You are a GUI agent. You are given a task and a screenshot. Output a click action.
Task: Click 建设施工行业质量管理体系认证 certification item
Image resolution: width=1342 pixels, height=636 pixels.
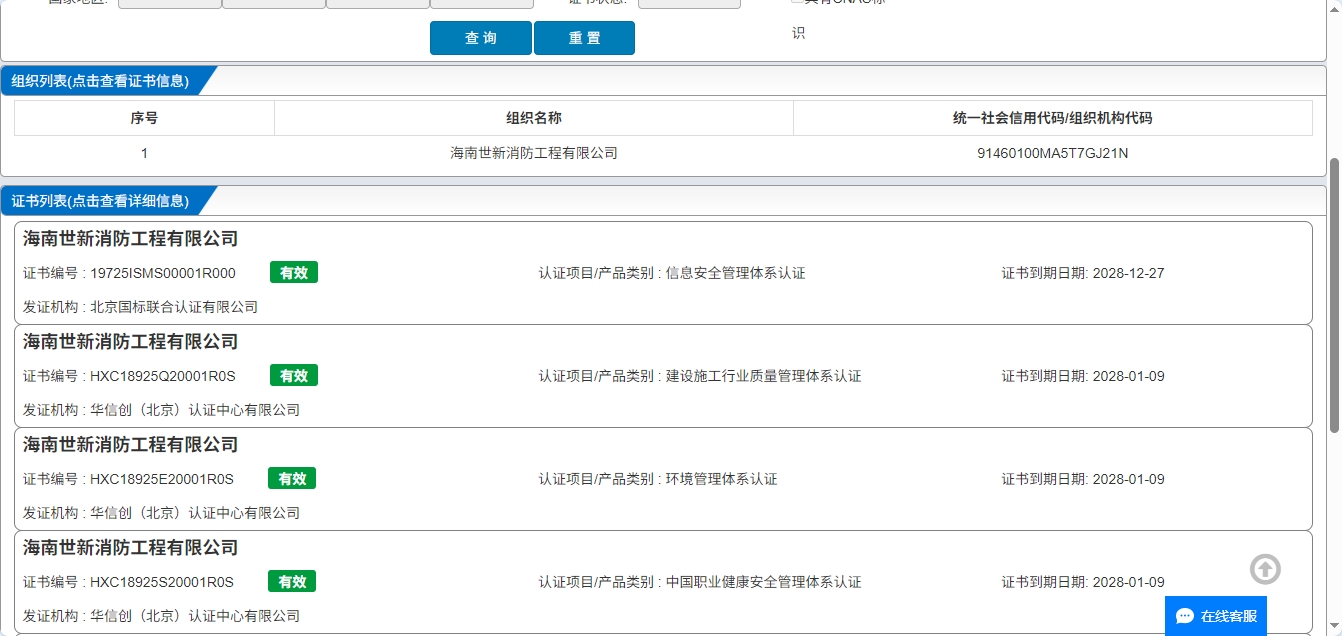764,376
